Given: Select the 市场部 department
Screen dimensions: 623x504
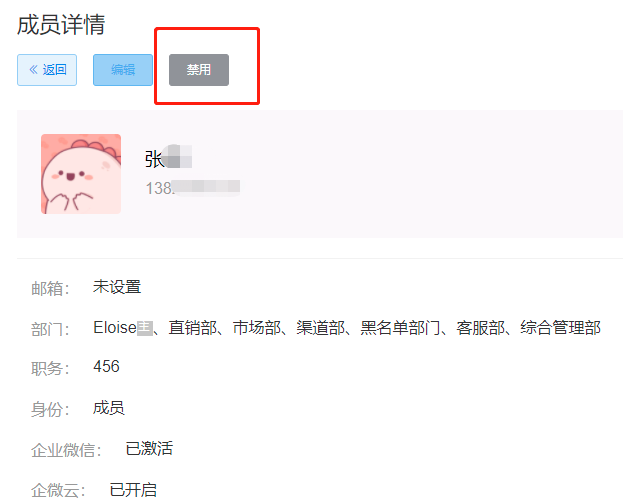Looking at the screenshot, I should click(257, 328).
